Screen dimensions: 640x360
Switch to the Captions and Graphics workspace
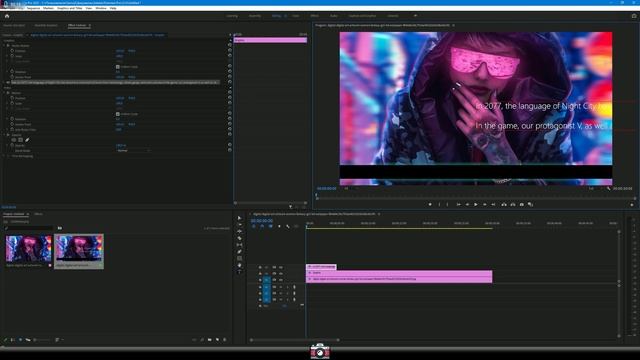(362, 16)
